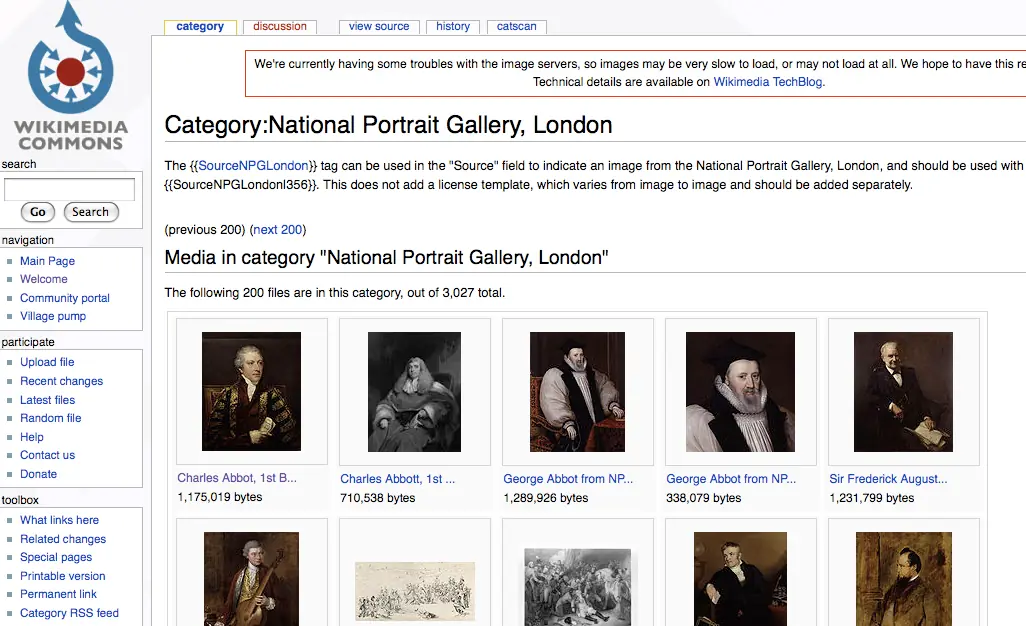The image size is (1026, 626).
Task: Open the view source tab
Action: tap(379, 27)
